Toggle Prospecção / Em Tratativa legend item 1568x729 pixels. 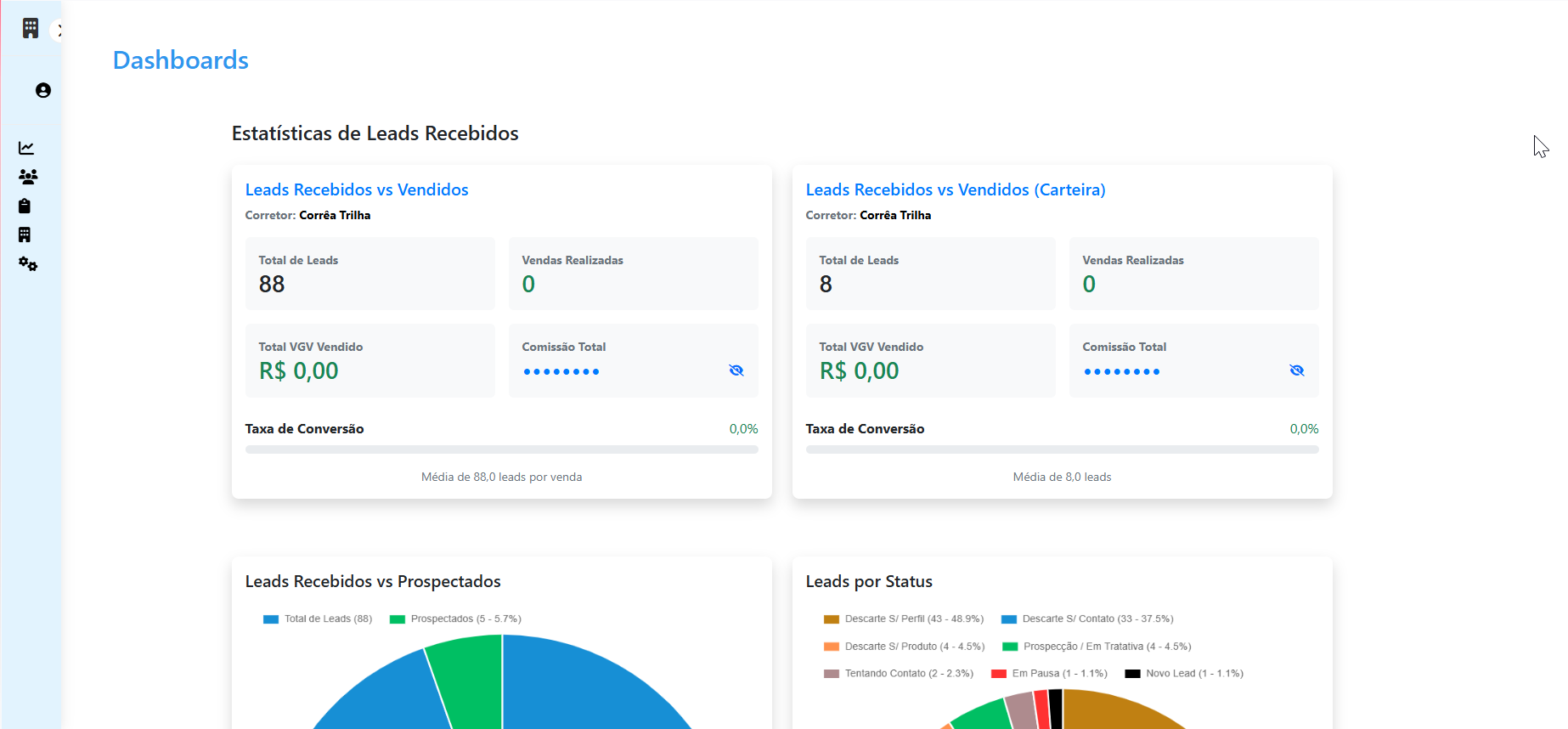[1097, 647]
